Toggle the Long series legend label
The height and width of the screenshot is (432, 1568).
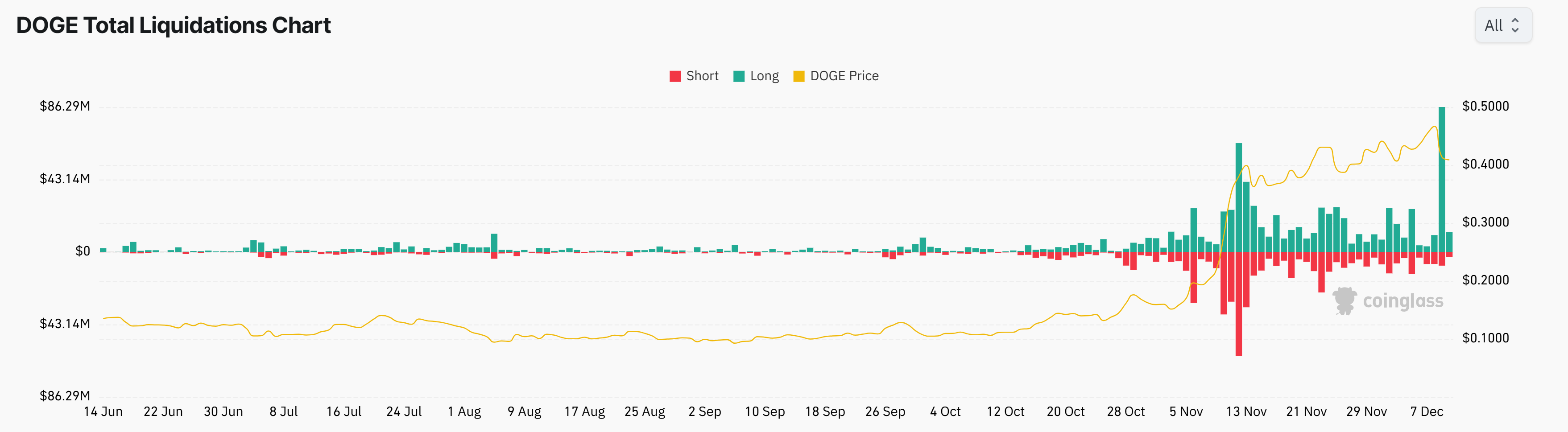click(764, 76)
